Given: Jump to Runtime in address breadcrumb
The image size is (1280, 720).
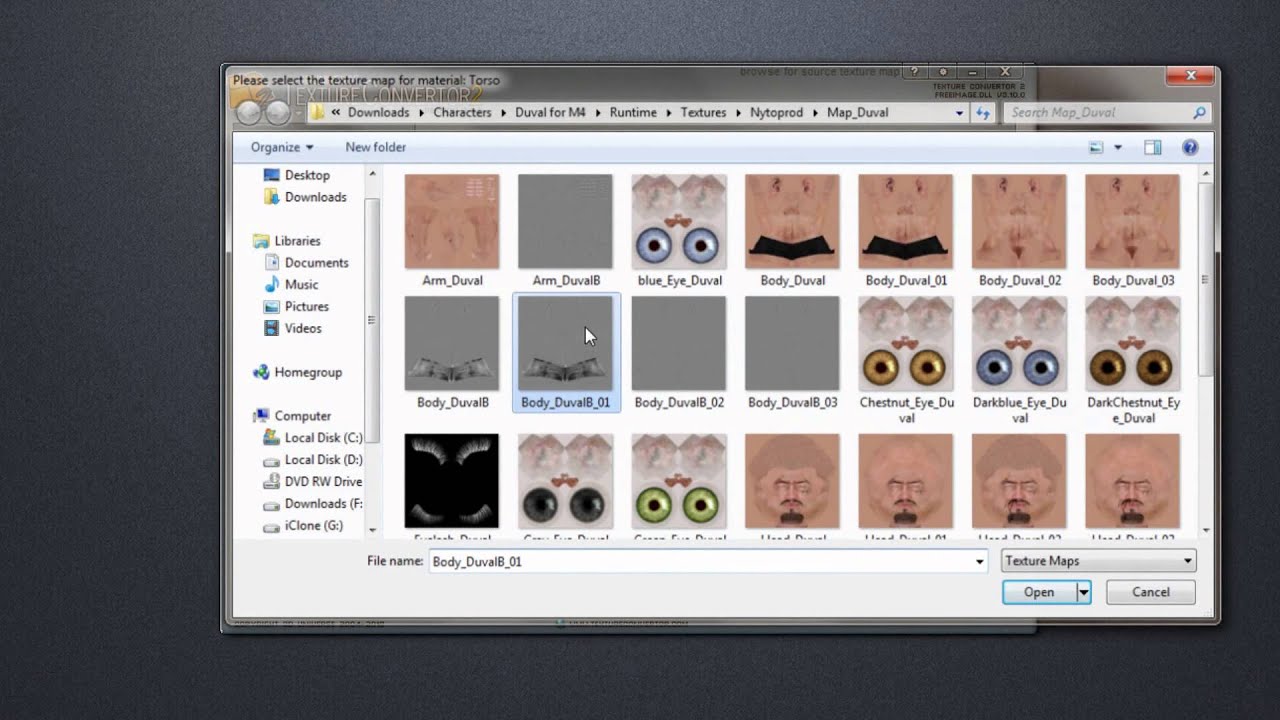Looking at the screenshot, I should pos(633,113).
